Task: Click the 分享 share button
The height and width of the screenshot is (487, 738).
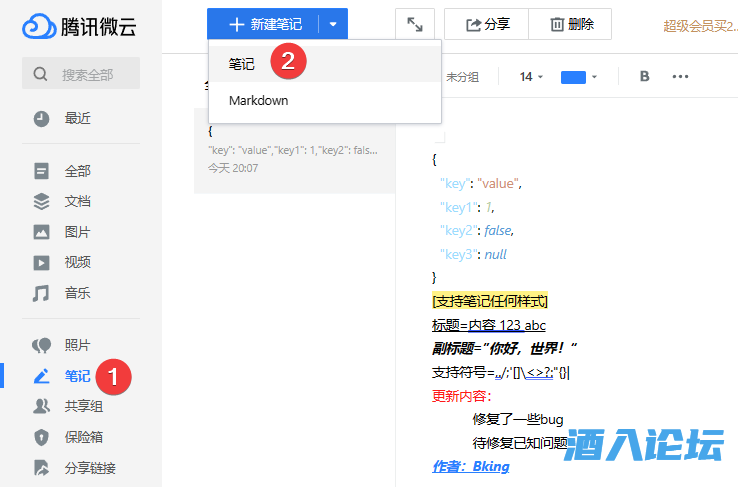Action: click(x=488, y=25)
